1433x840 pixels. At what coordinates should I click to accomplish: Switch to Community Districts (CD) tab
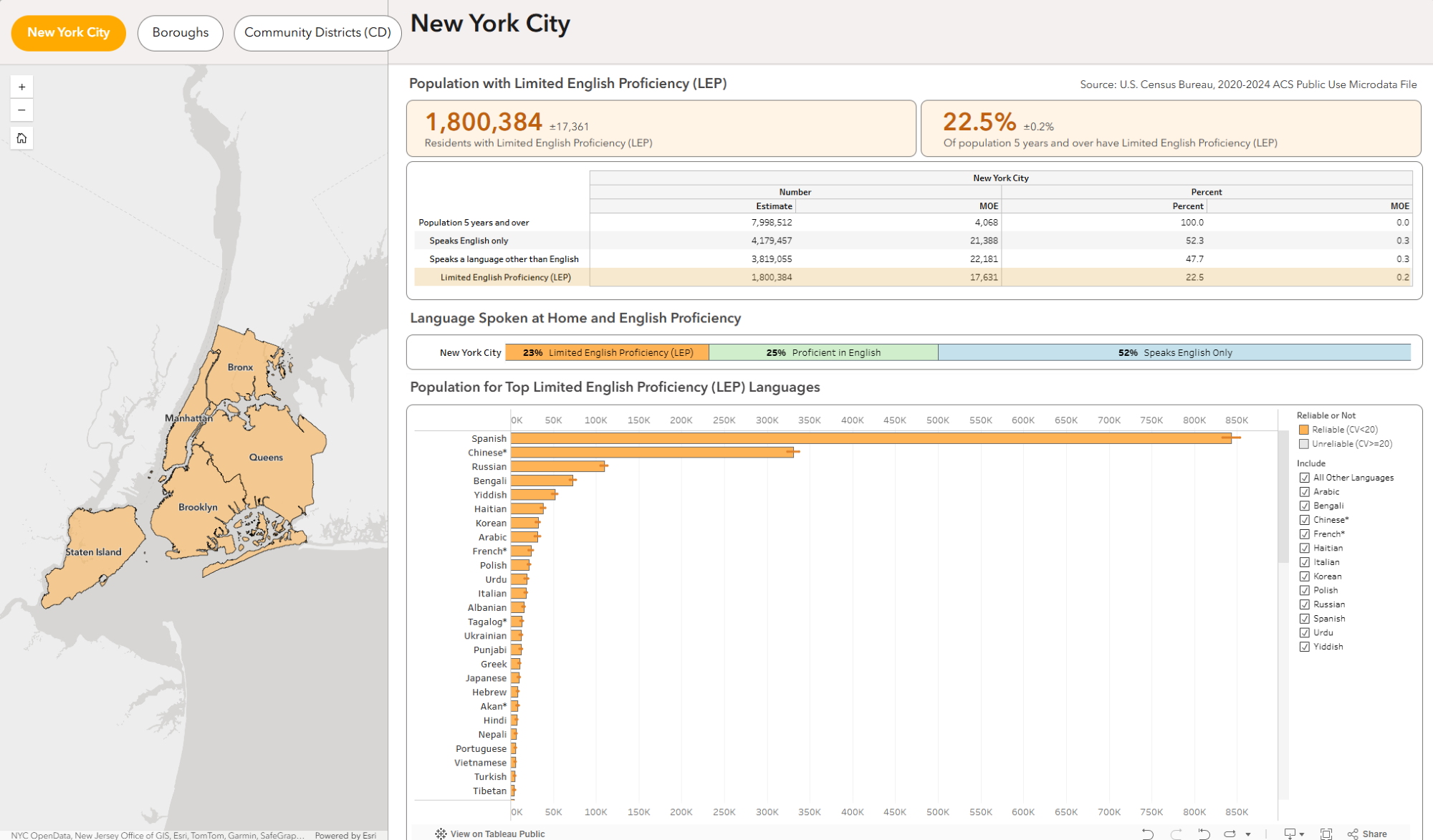pyautogui.click(x=317, y=33)
